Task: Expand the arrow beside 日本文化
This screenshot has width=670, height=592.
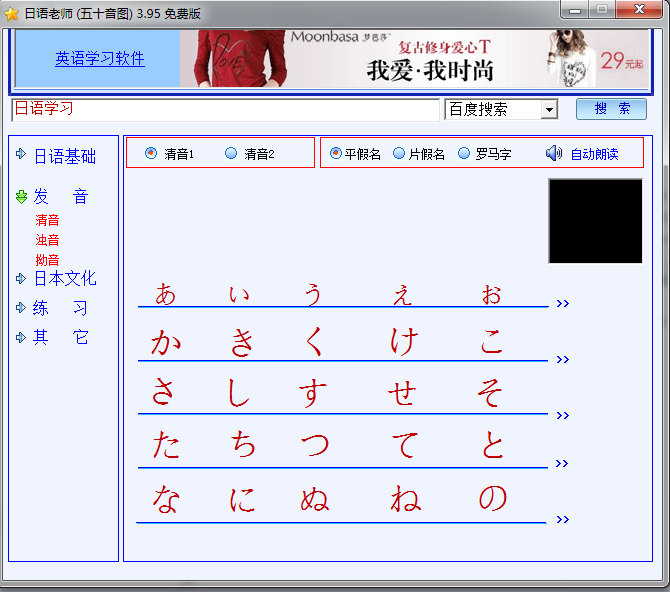Action: pos(21,279)
